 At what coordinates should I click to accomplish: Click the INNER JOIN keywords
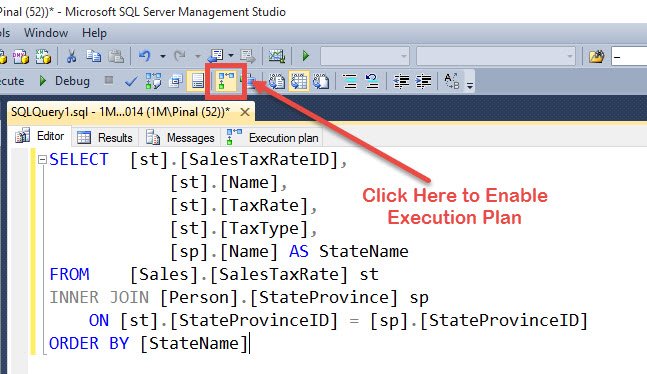click(99, 298)
